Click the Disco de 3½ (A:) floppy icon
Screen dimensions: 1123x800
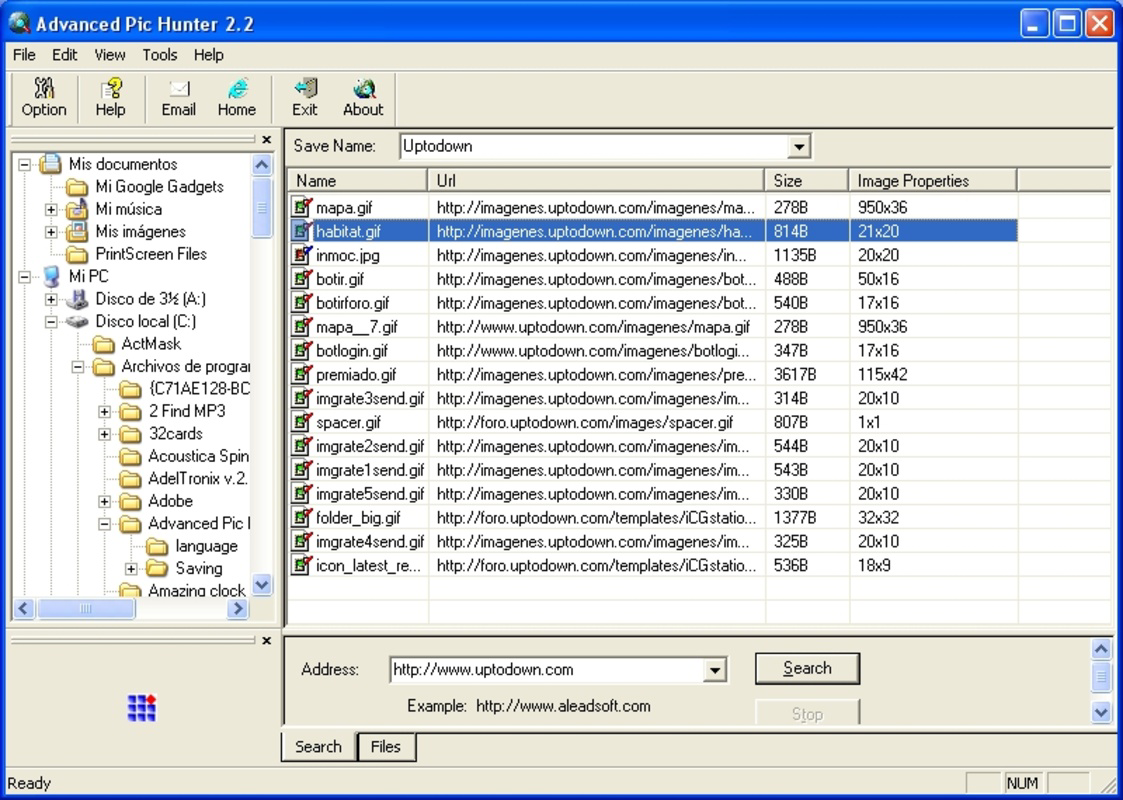point(77,299)
